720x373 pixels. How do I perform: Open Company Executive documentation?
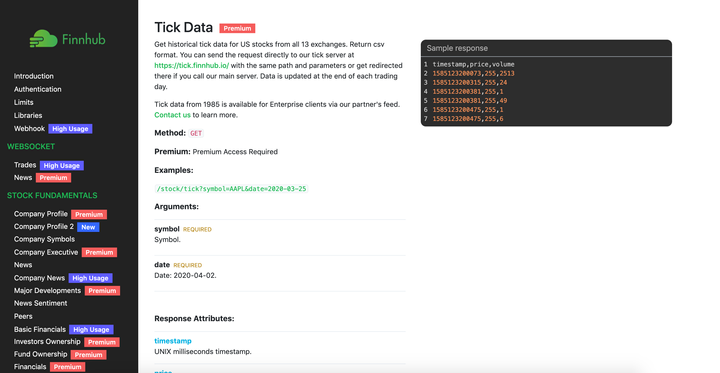pos(46,252)
